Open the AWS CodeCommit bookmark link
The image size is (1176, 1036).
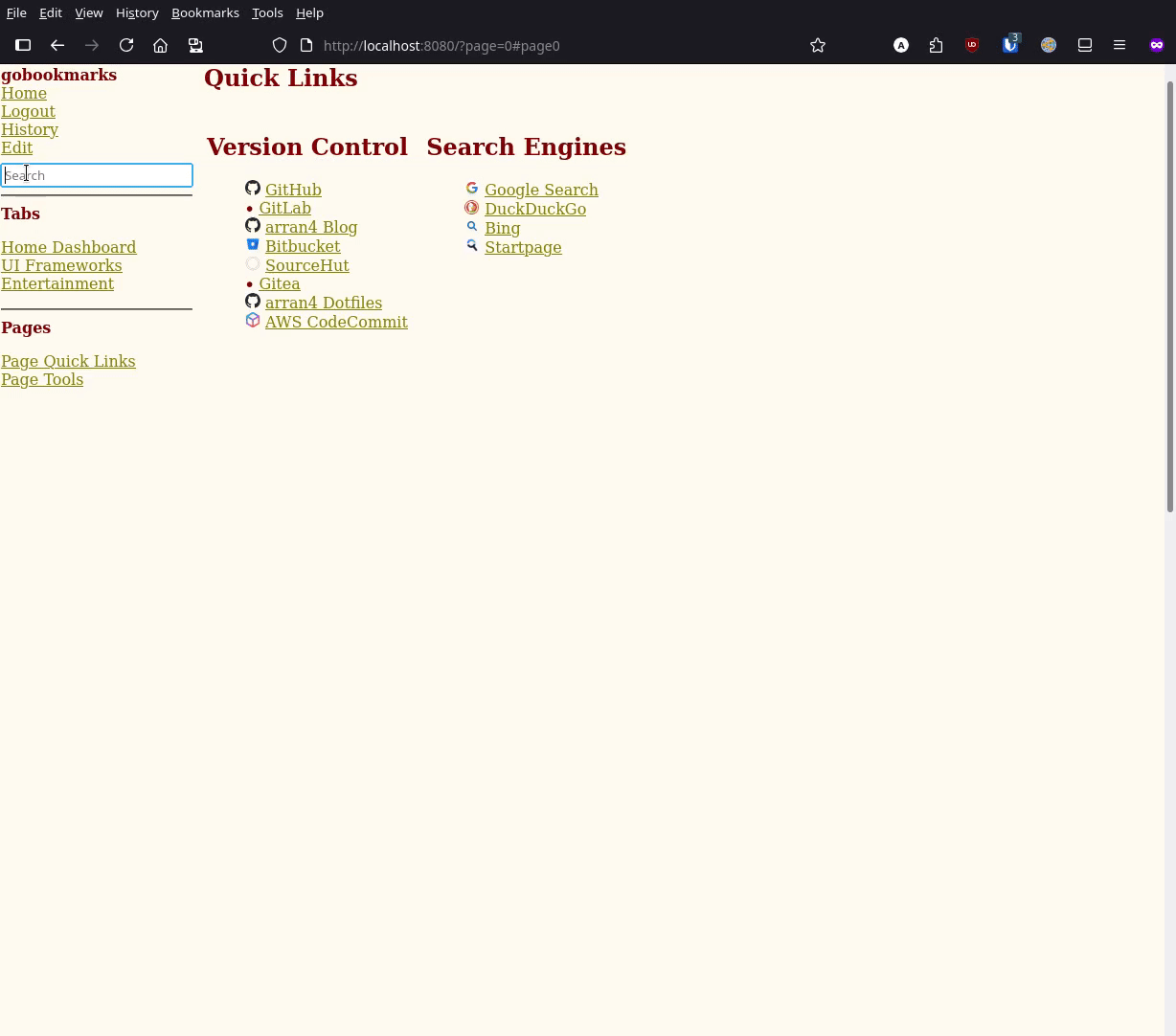(x=336, y=322)
